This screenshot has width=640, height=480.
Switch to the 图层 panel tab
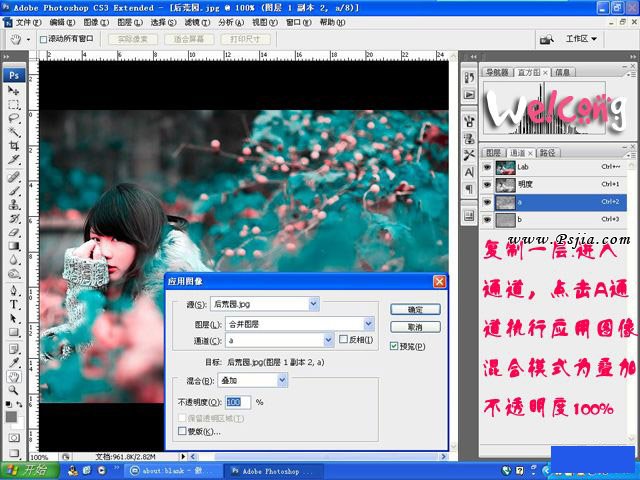tap(493, 153)
